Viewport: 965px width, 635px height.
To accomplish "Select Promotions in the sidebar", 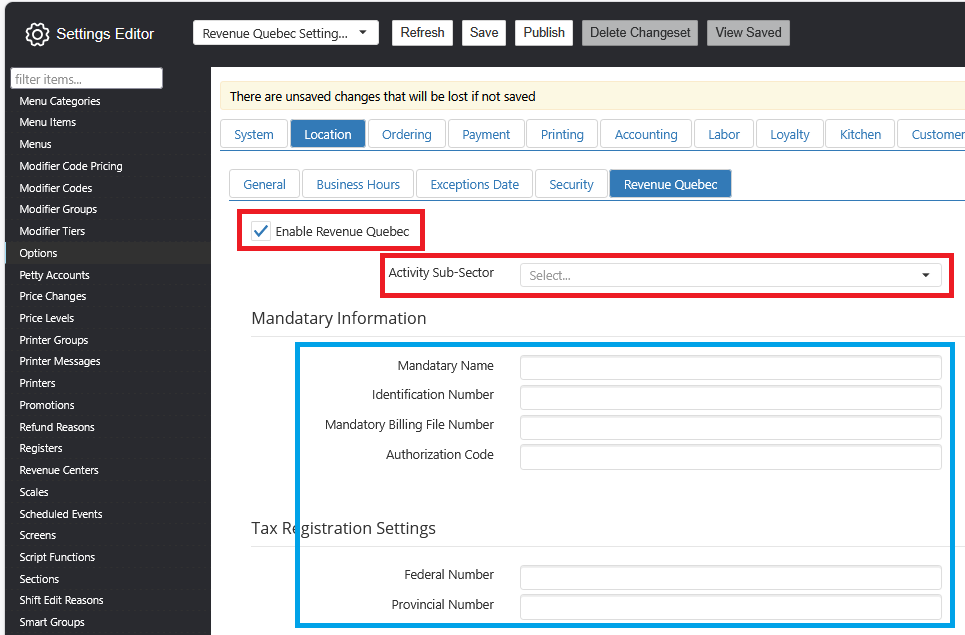I will pos(47,405).
